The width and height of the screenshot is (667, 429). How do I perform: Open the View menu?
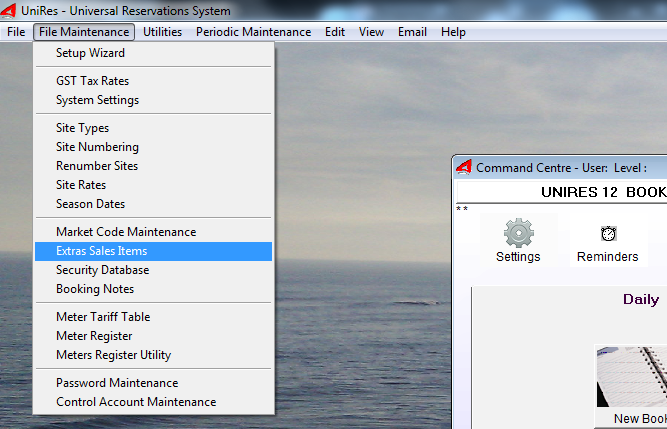coord(371,32)
